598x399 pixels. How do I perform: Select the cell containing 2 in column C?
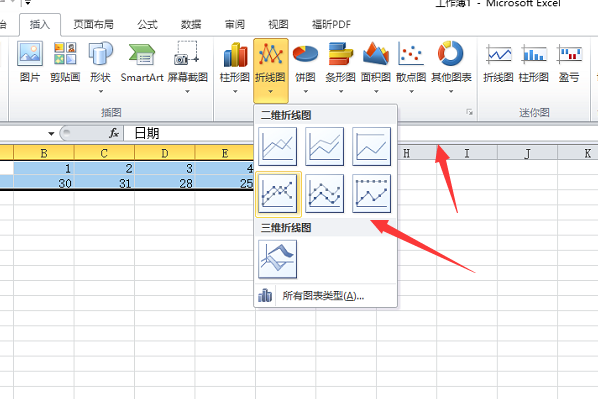tap(104, 168)
